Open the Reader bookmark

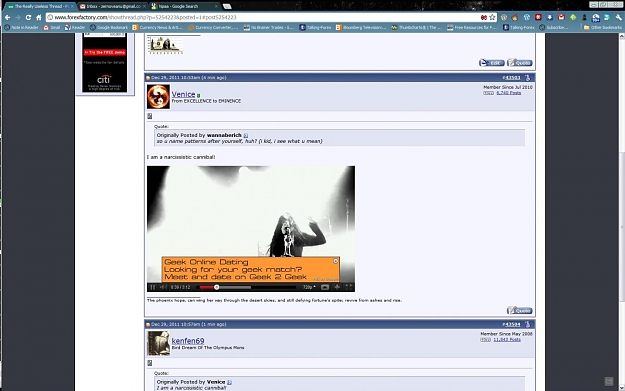[x=75, y=28]
